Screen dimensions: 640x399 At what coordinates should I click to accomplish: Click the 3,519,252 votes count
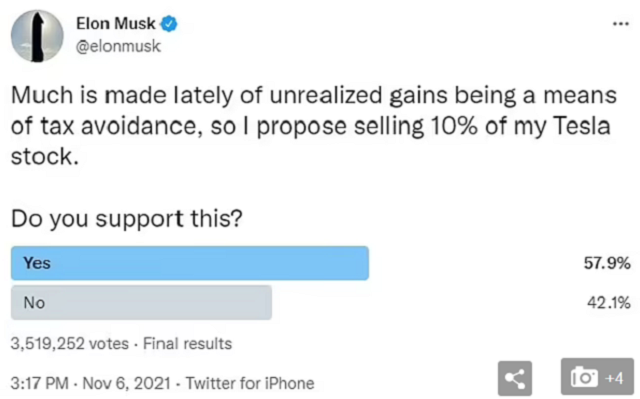coord(70,344)
